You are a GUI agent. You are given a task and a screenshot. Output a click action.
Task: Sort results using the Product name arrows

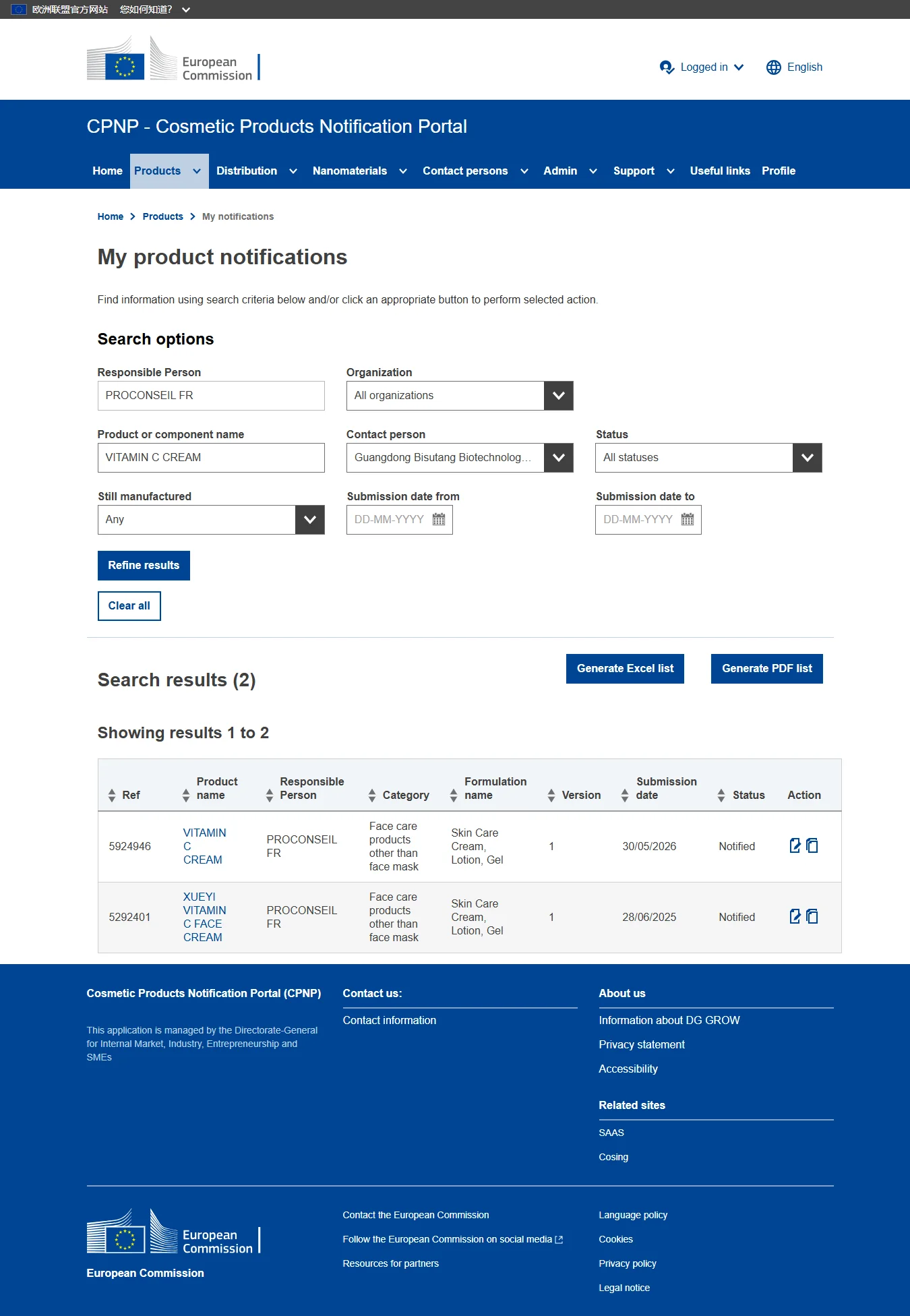pyautogui.click(x=186, y=796)
